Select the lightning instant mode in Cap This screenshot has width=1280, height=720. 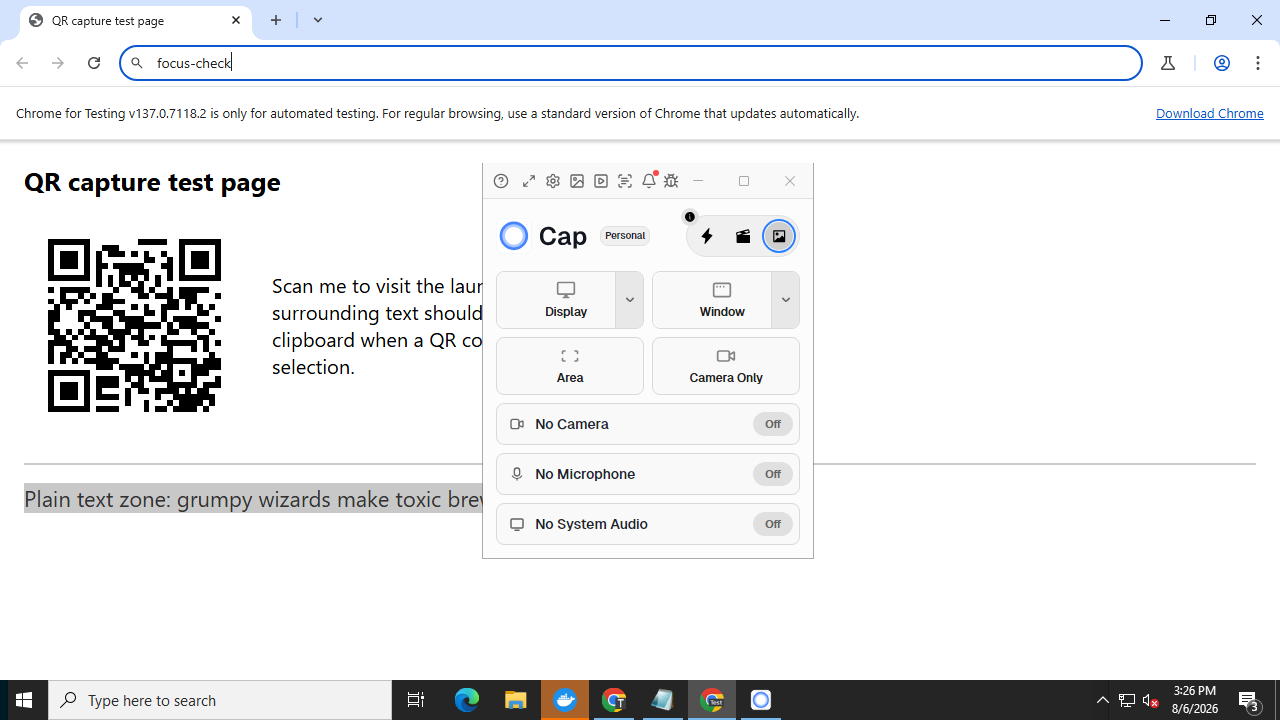tap(707, 236)
